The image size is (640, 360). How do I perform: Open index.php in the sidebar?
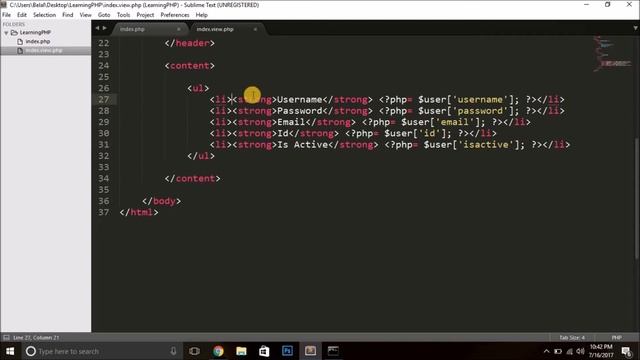point(38,41)
